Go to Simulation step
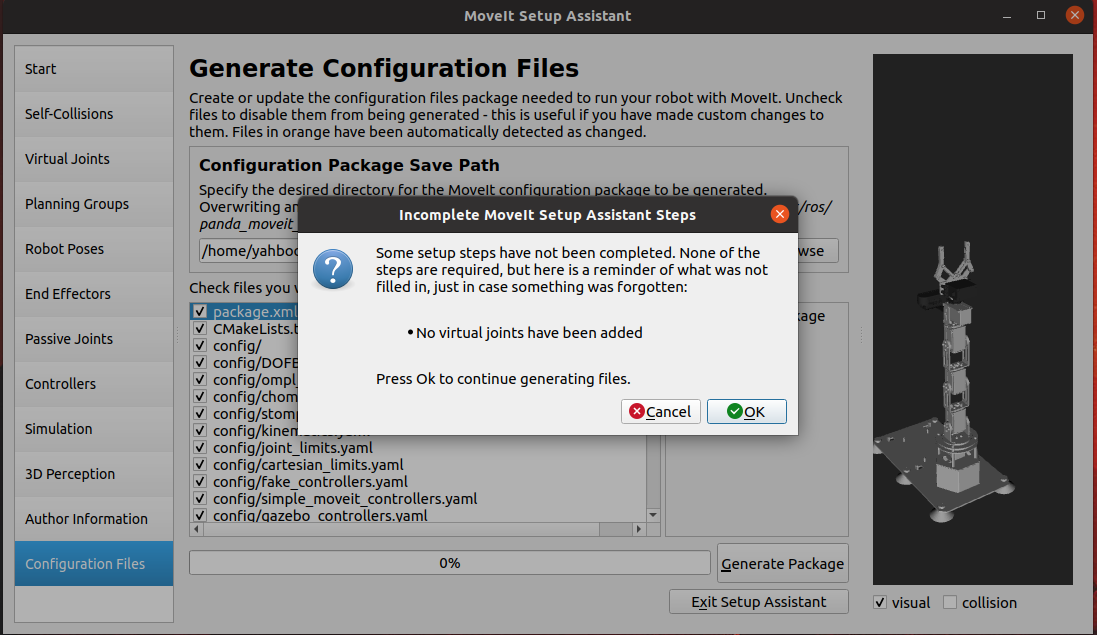The height and width of the screenshot is (635, 1097). [x=94, y=429]
